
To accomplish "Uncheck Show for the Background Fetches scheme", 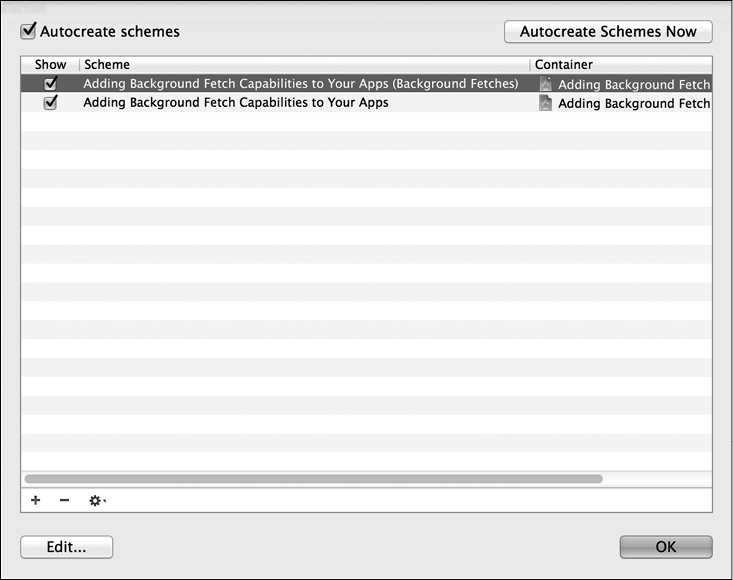I will coord(50,84).
